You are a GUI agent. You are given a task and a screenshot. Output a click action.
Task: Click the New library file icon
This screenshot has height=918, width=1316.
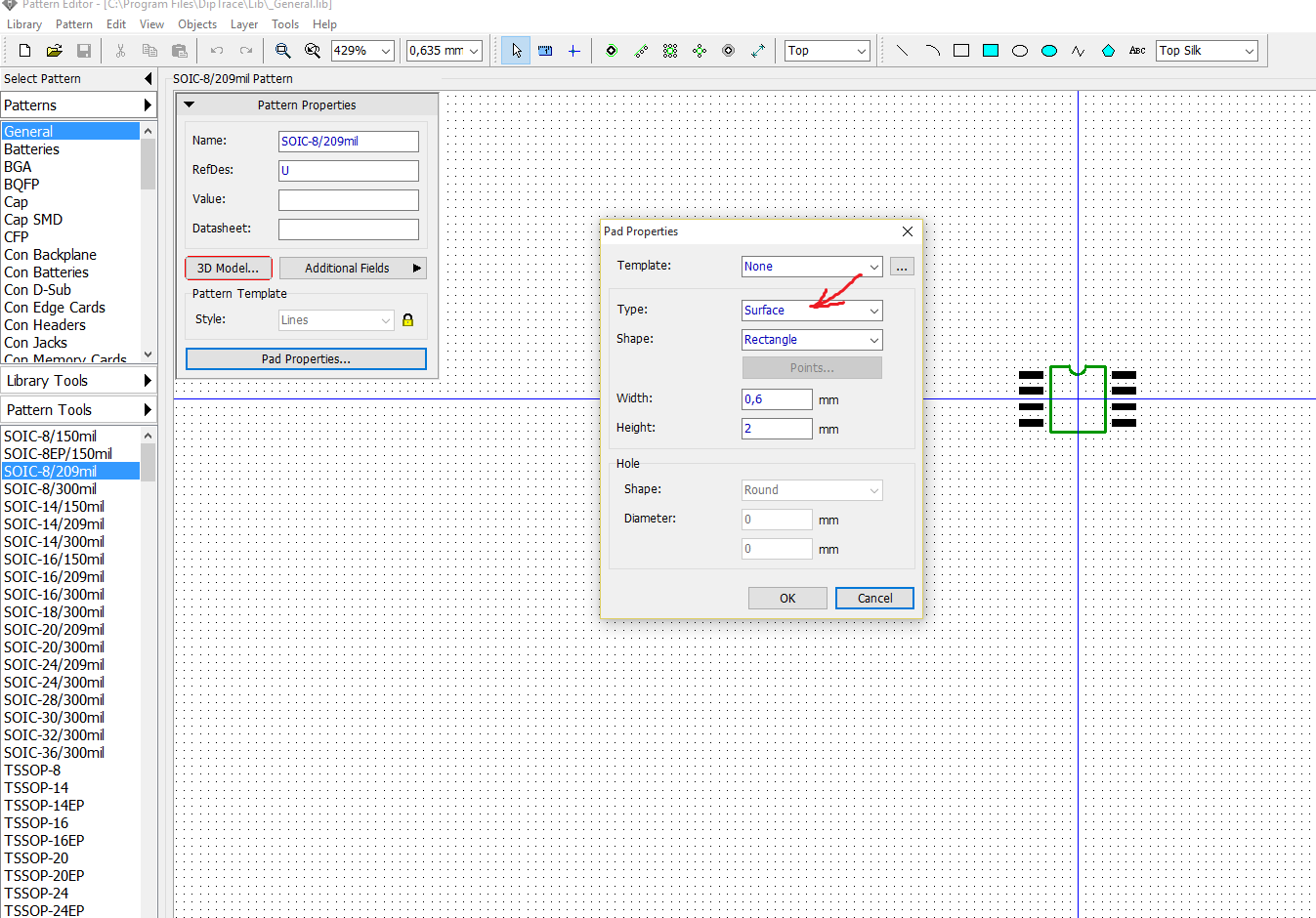tap(25, 51)
